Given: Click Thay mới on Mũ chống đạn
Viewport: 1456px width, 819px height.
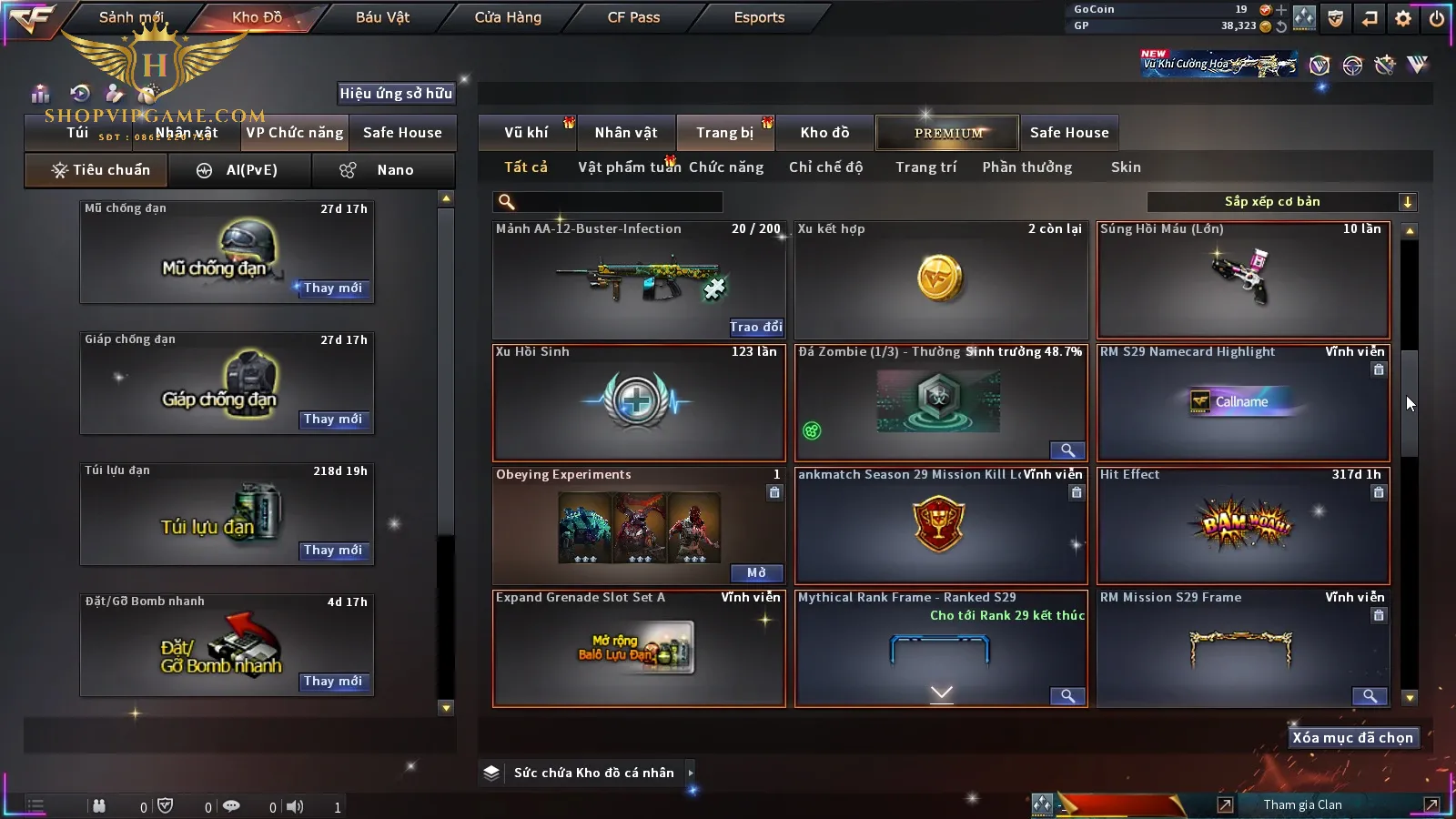Looking at the screenshot, I should pyautogui.click(x=333, y=288).
